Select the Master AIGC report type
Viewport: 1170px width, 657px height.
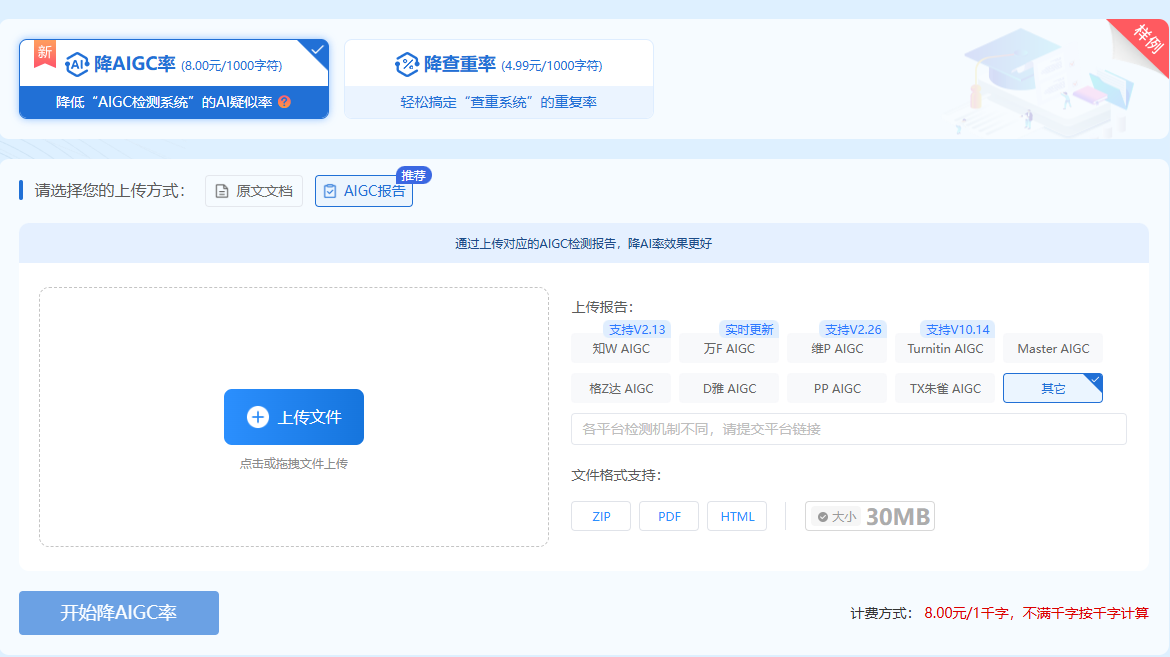pos(1053,349)
